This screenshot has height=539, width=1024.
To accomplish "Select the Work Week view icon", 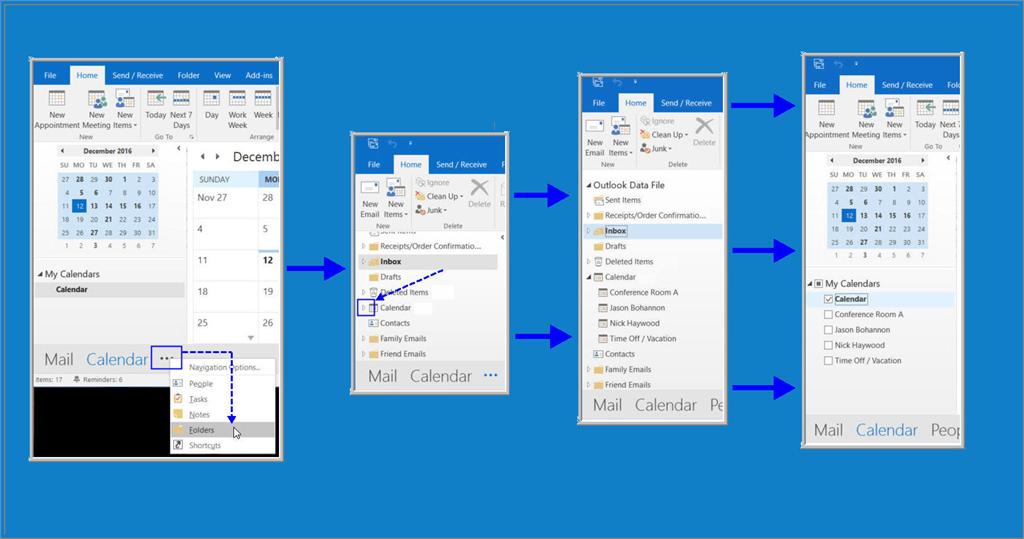I will coord(237,104).
